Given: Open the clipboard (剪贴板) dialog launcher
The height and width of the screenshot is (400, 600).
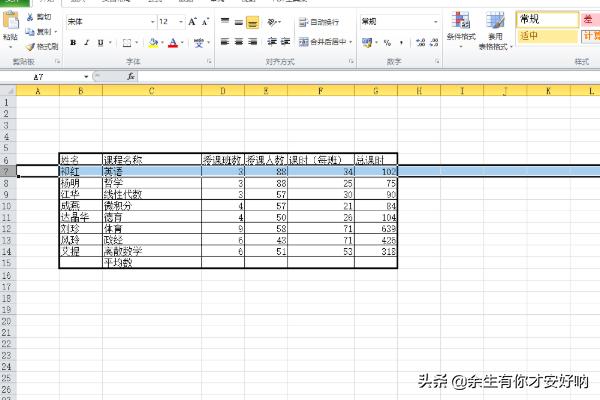Looking at the screenshot, I should tap(57, 61).
